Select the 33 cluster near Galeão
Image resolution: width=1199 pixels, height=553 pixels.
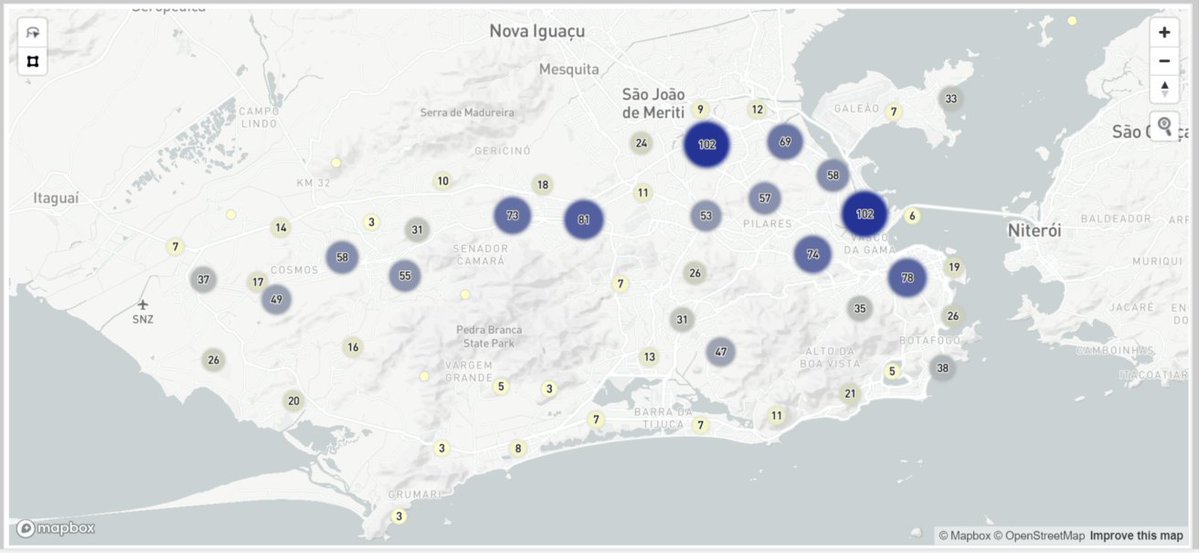(x=951, y=98)
